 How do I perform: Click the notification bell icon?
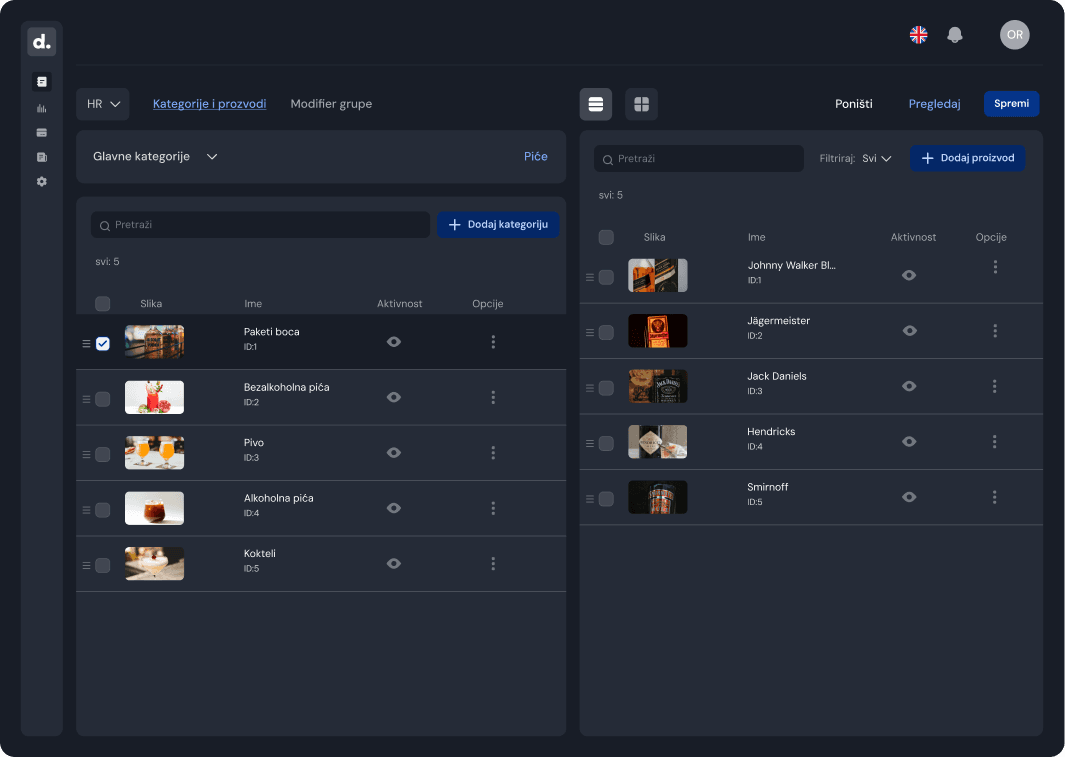pyautogui.click(x=955, y=35)
